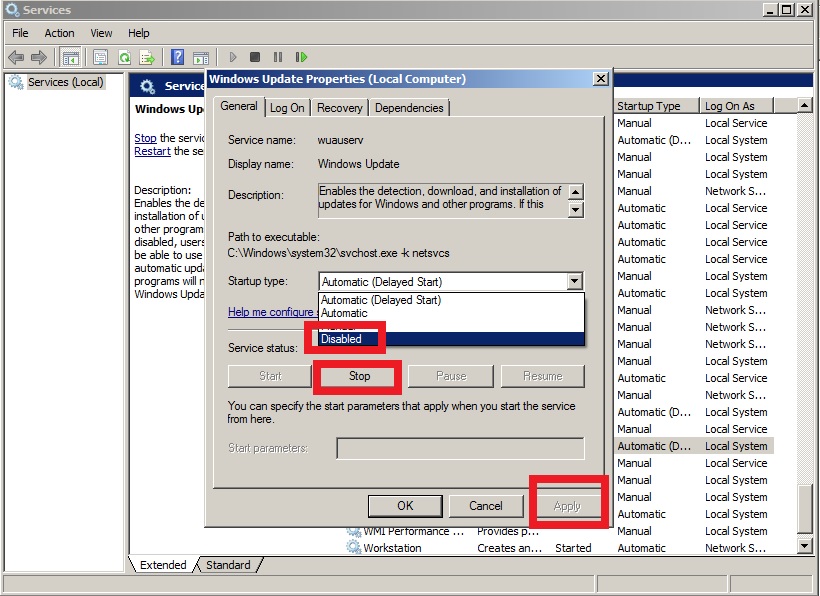Screen dimensions: 820x596
Task: Click the Stop the service link
Action: tap(145, 138)
